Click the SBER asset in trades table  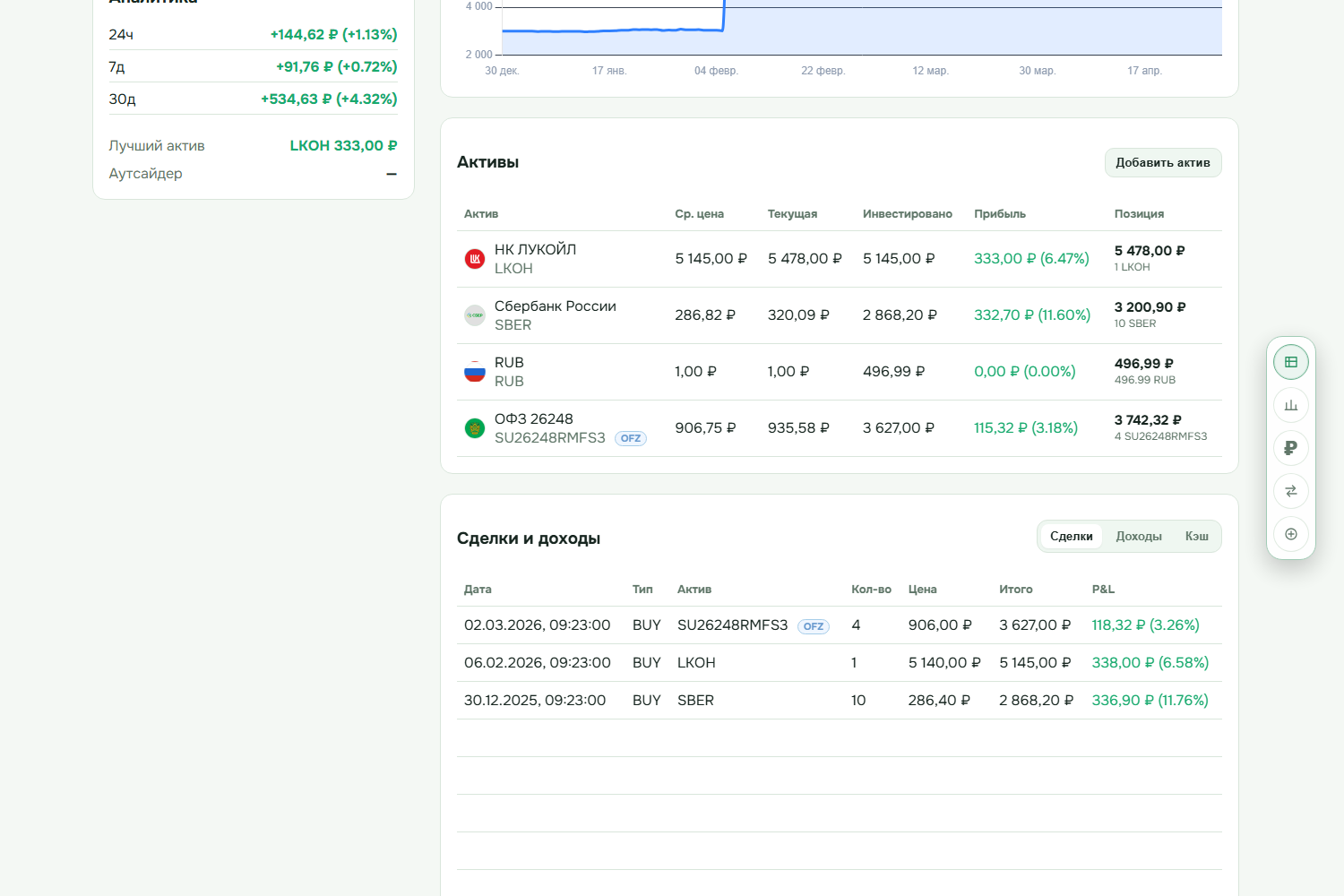pos(695,700)
